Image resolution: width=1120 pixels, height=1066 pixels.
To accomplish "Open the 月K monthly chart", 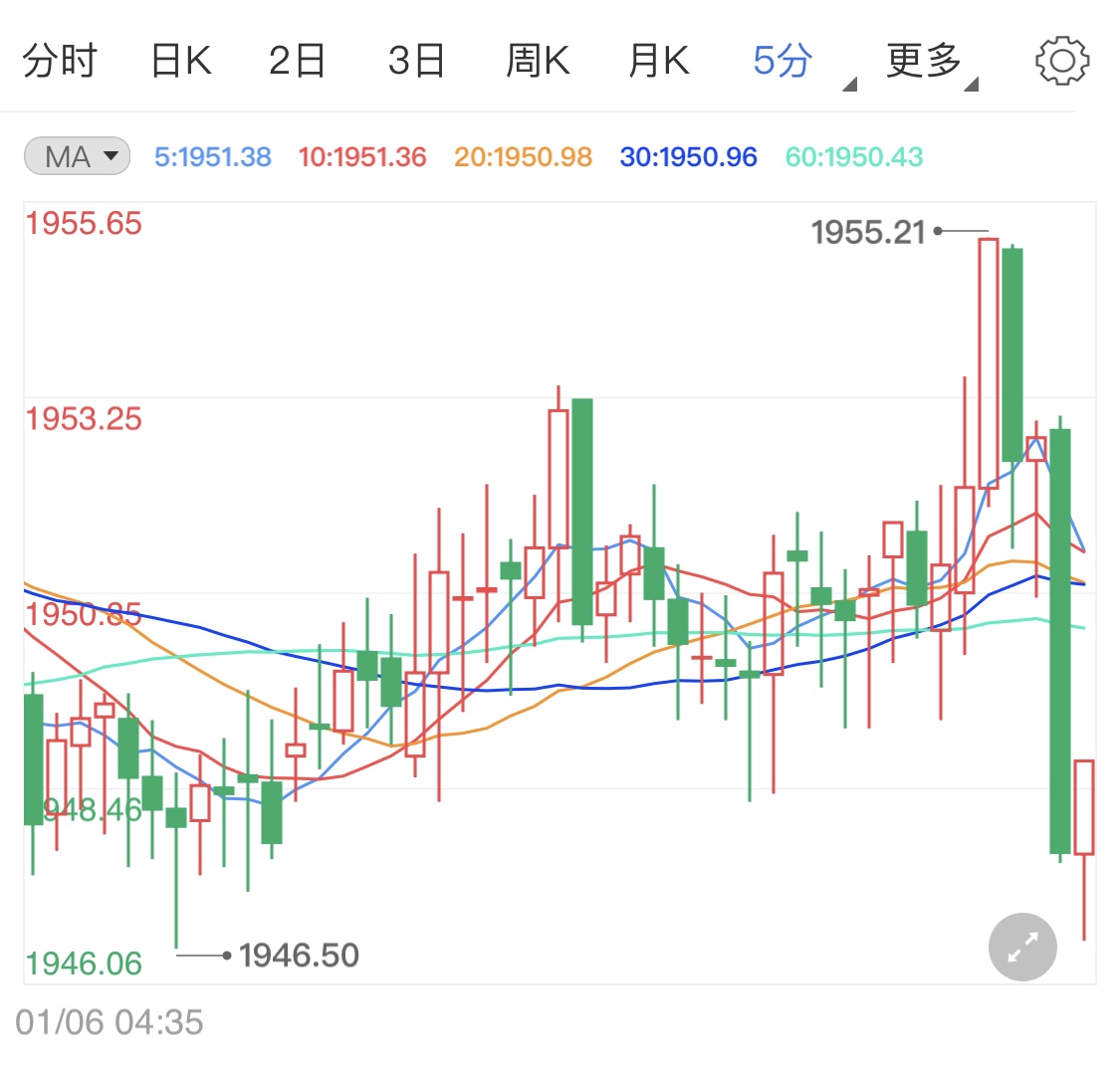I will (657, 60).
